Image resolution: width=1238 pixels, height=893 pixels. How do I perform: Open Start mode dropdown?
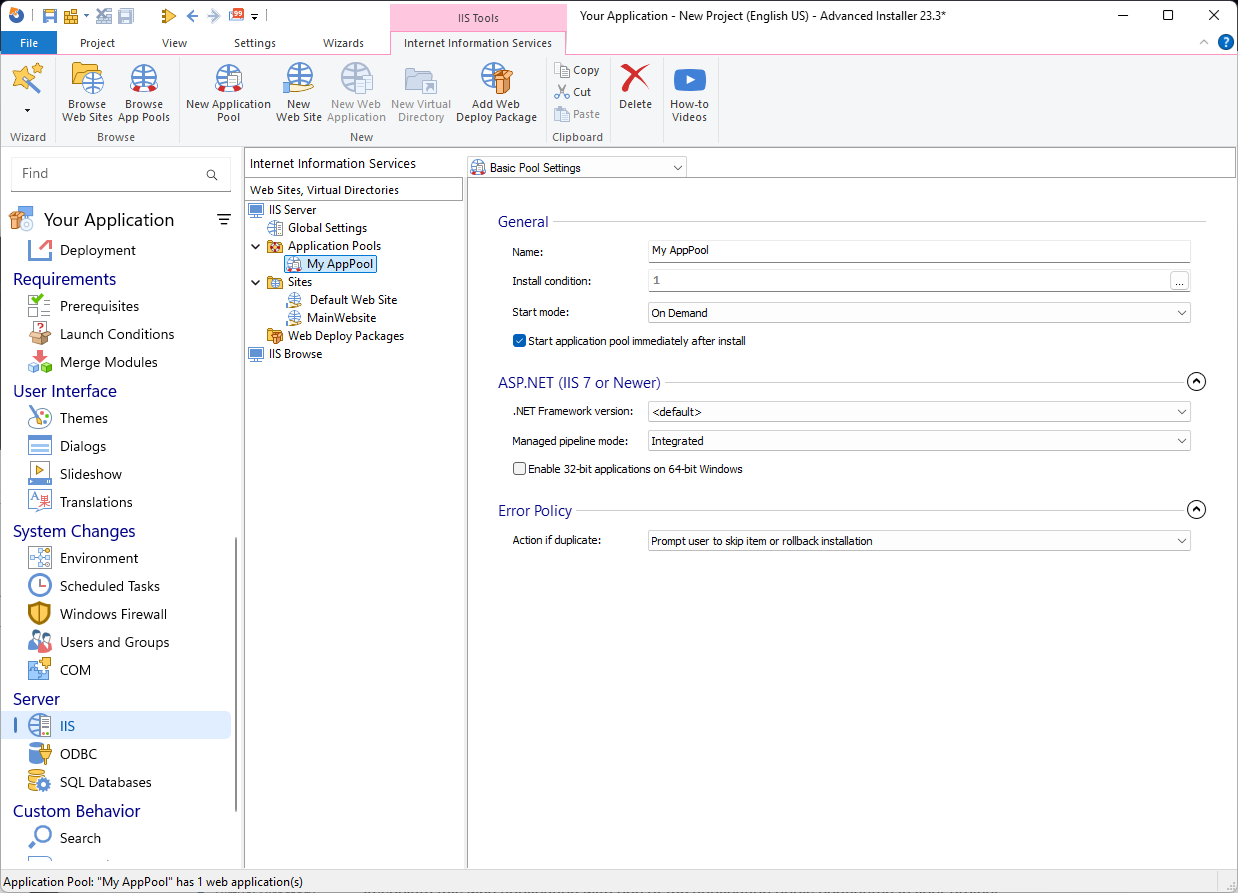(919, 313)
